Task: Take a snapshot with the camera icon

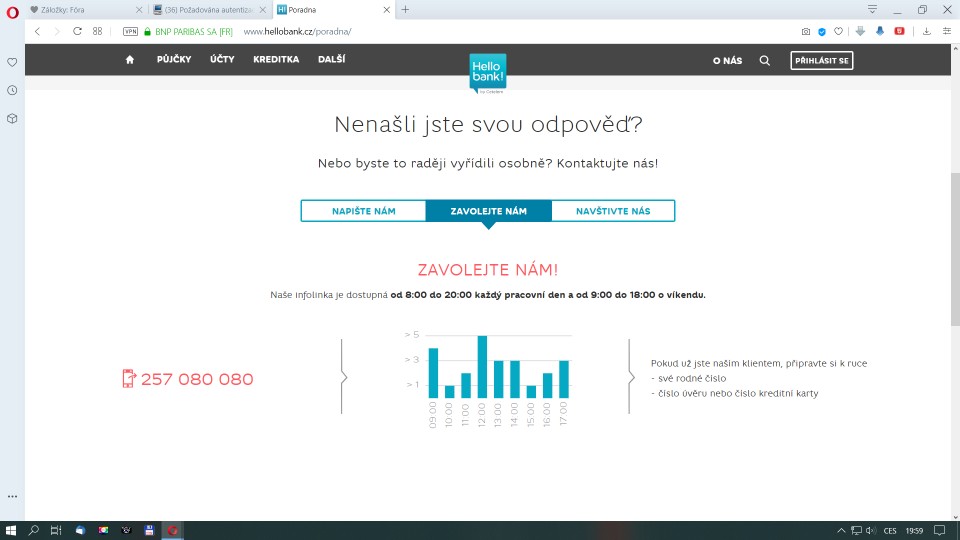Action: (805, 31)
